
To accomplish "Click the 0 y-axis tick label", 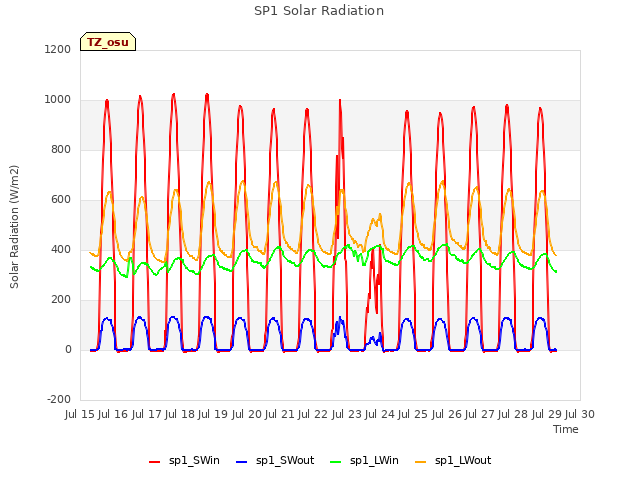I will pos(68,349).
